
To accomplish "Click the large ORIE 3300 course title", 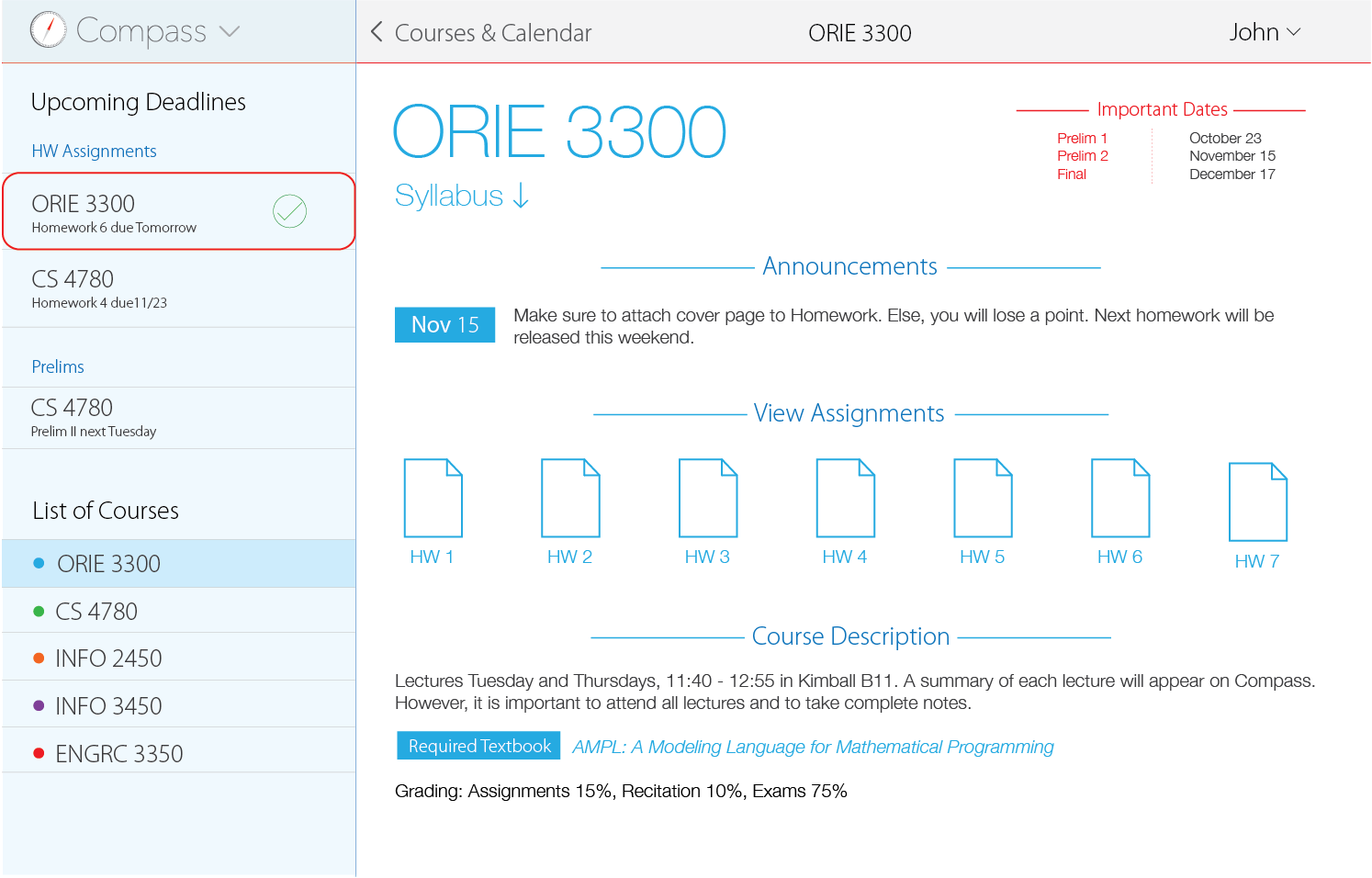I will pyautogui.click(x=560, y=132).
